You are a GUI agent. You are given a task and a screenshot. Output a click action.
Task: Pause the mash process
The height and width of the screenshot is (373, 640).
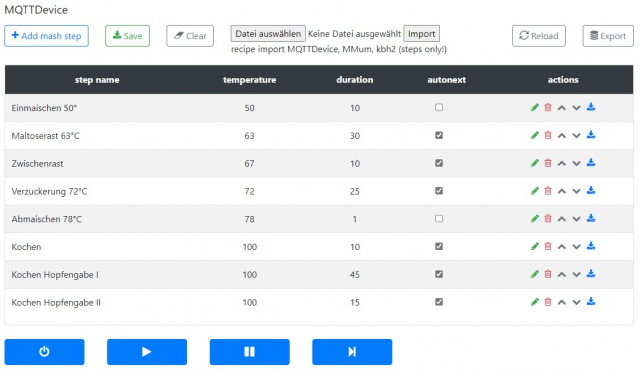pyautogui.click(x=250, y=352)
